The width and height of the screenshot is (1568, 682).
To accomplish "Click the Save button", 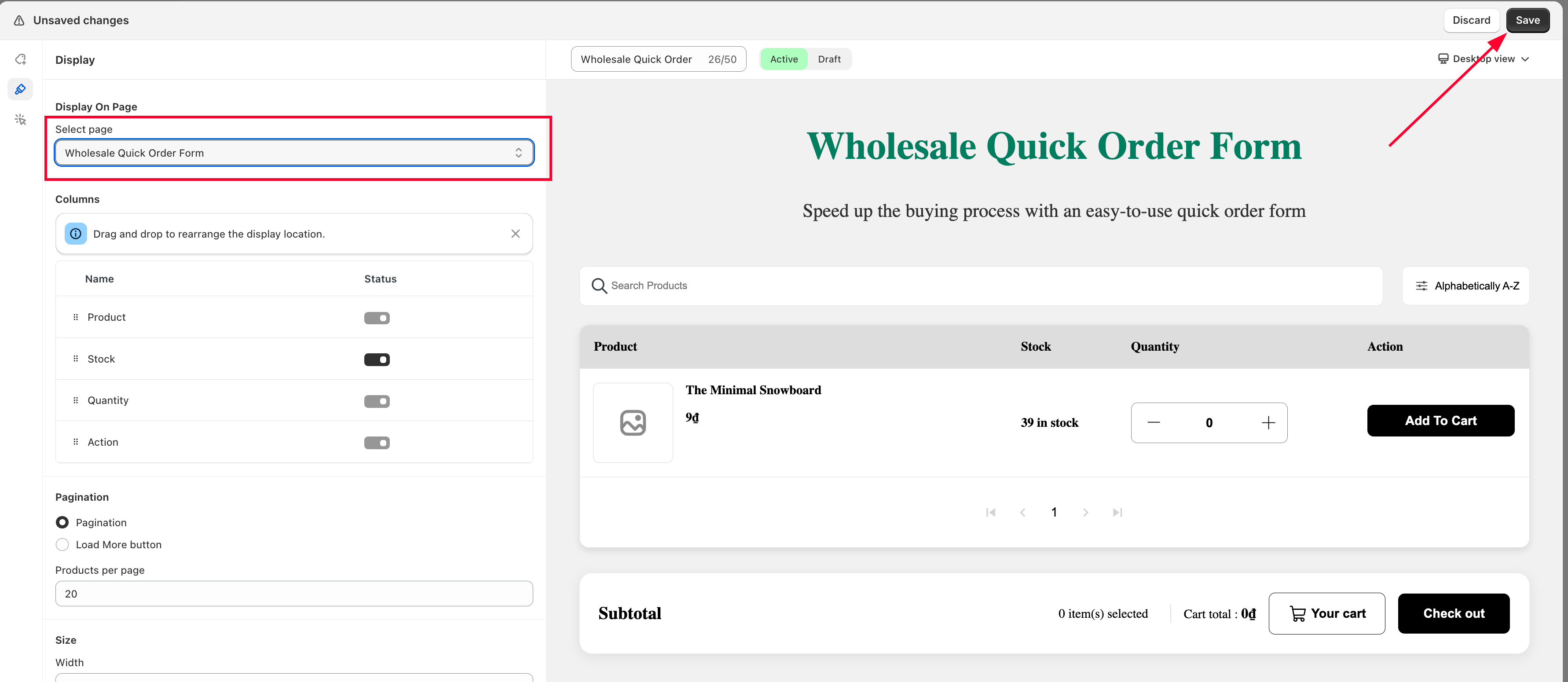I will (x=1527, y=20).
